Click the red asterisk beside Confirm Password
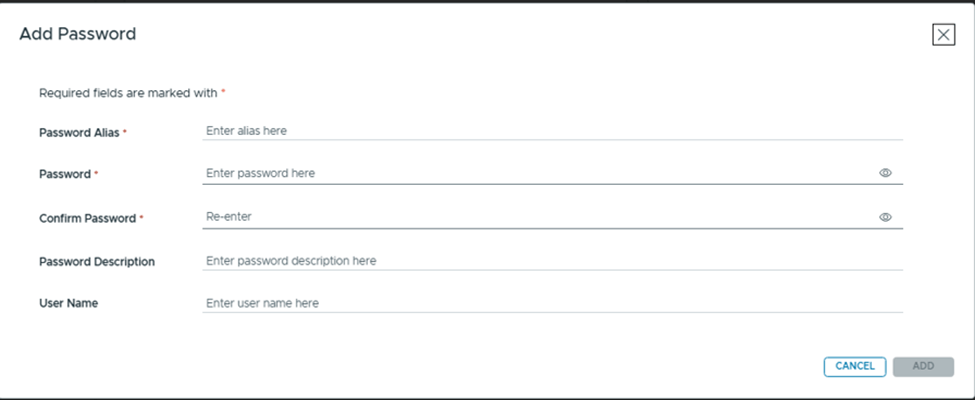975x400 pixels. tap(142, 217)
